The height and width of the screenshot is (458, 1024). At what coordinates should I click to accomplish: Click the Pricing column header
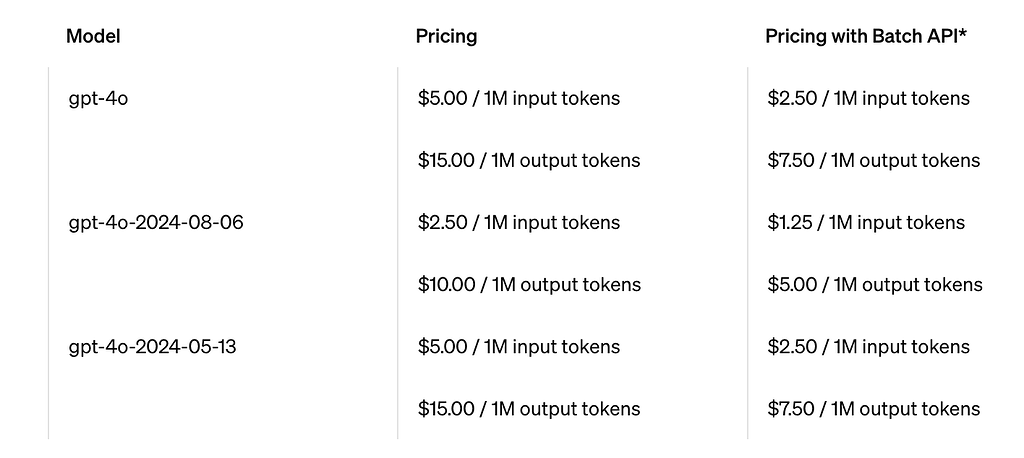(446, 37)
